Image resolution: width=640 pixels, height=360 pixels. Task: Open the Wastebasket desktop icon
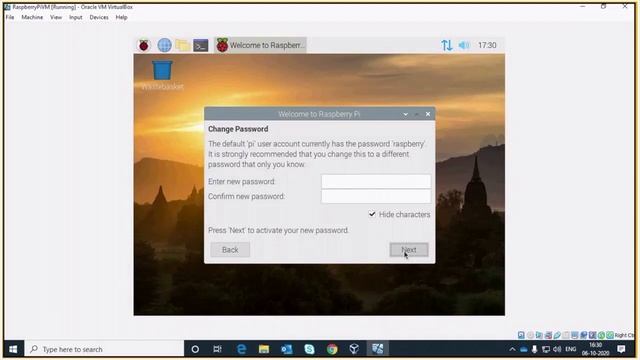pos(162,75)
